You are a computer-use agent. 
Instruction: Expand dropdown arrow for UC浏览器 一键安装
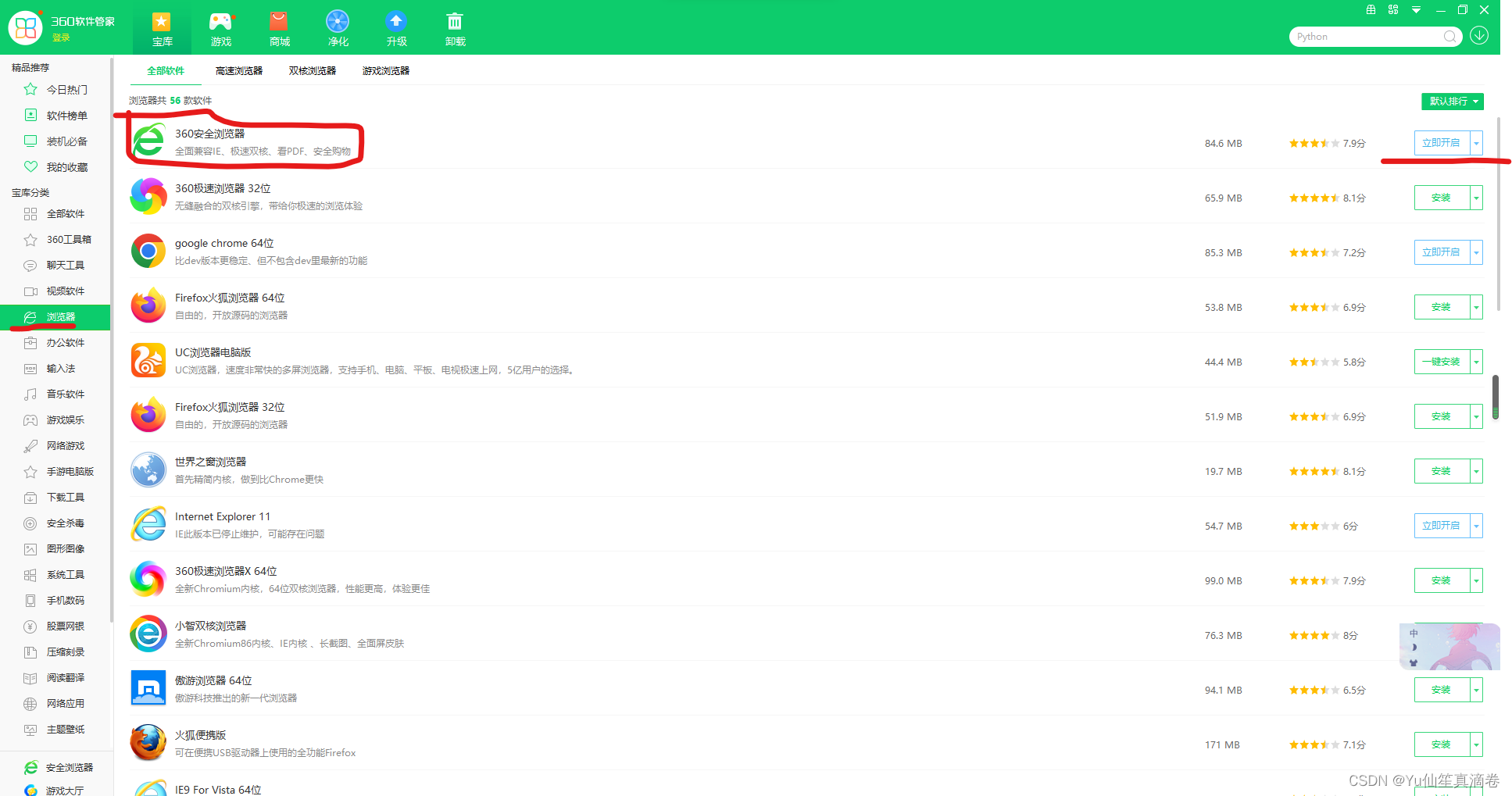1476,362
